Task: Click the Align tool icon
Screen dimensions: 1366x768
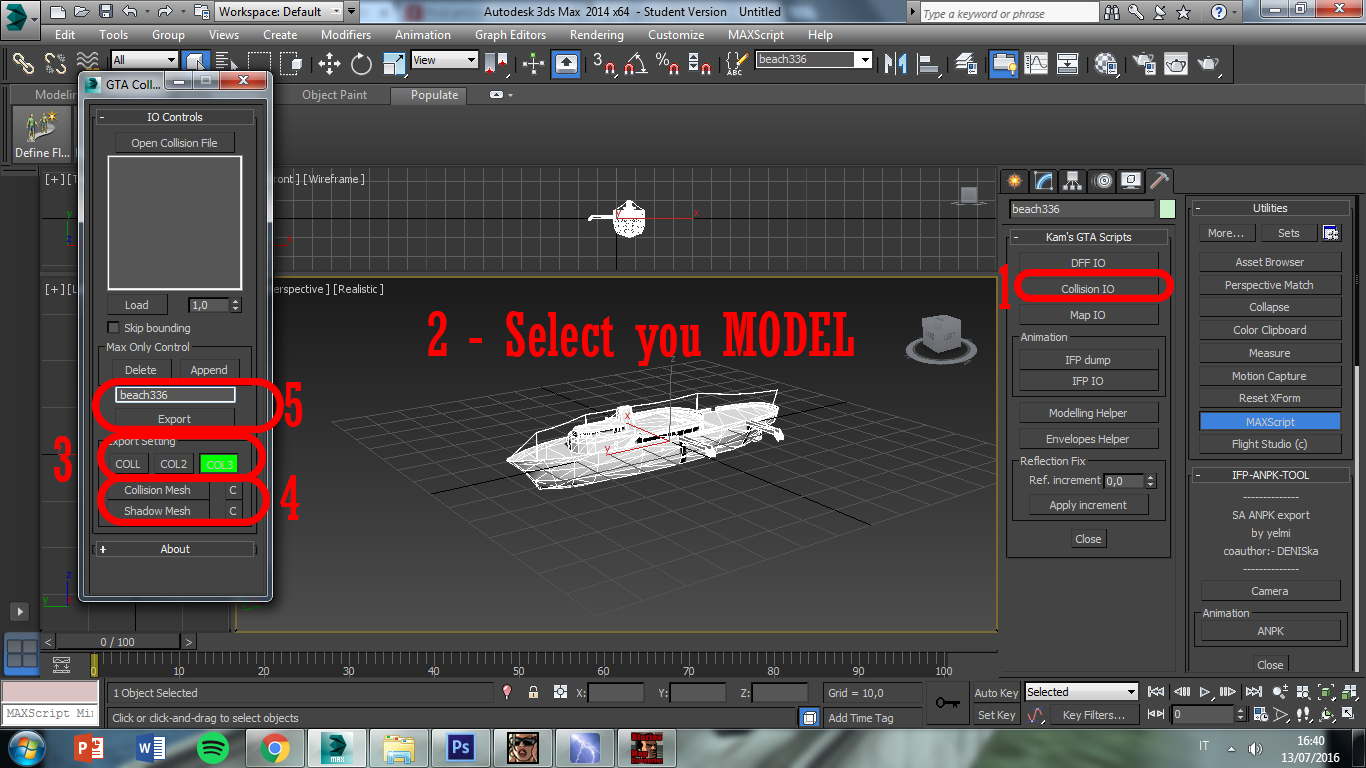Action: [927, 63]
